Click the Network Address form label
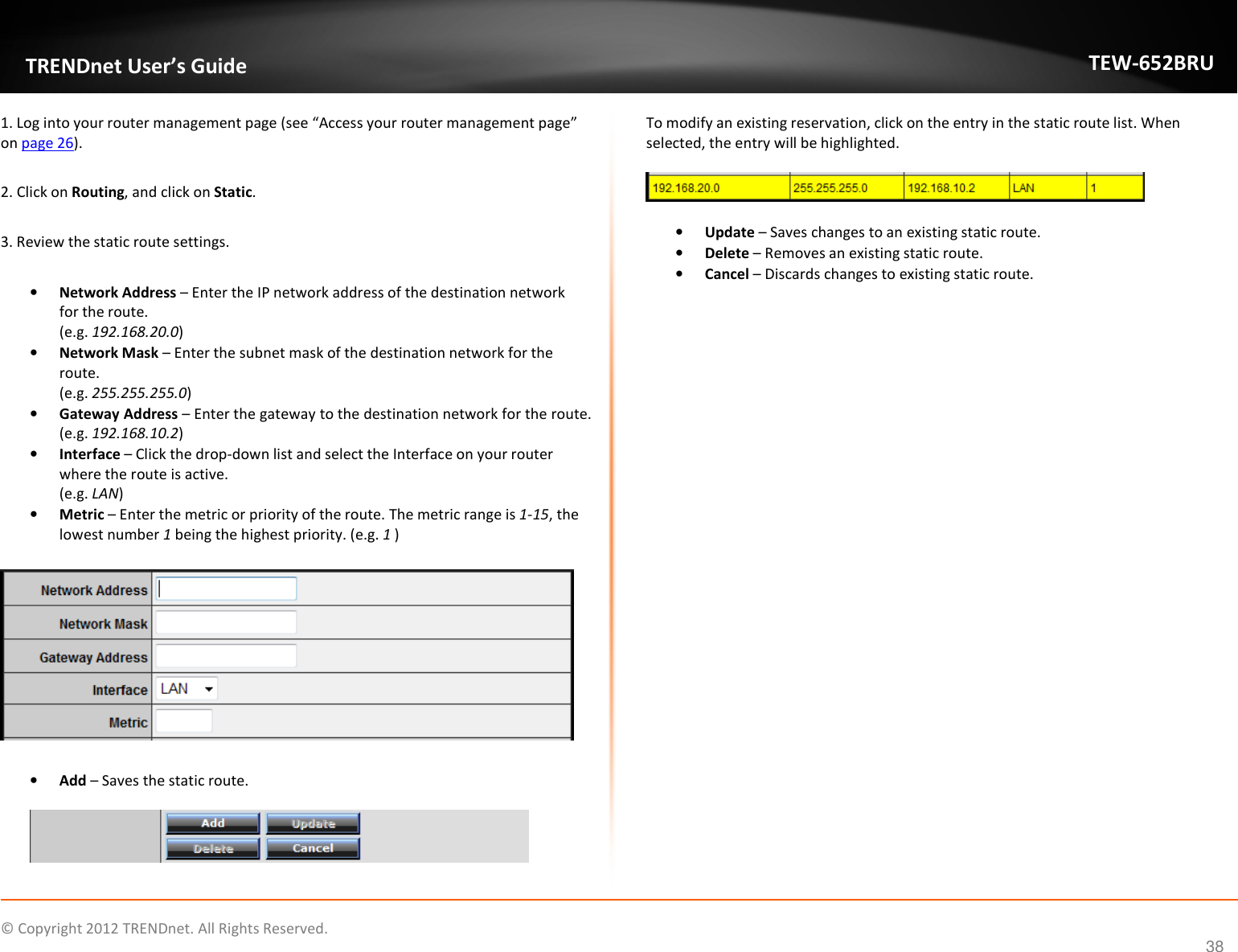1238x952 pixels. [94, 590]
